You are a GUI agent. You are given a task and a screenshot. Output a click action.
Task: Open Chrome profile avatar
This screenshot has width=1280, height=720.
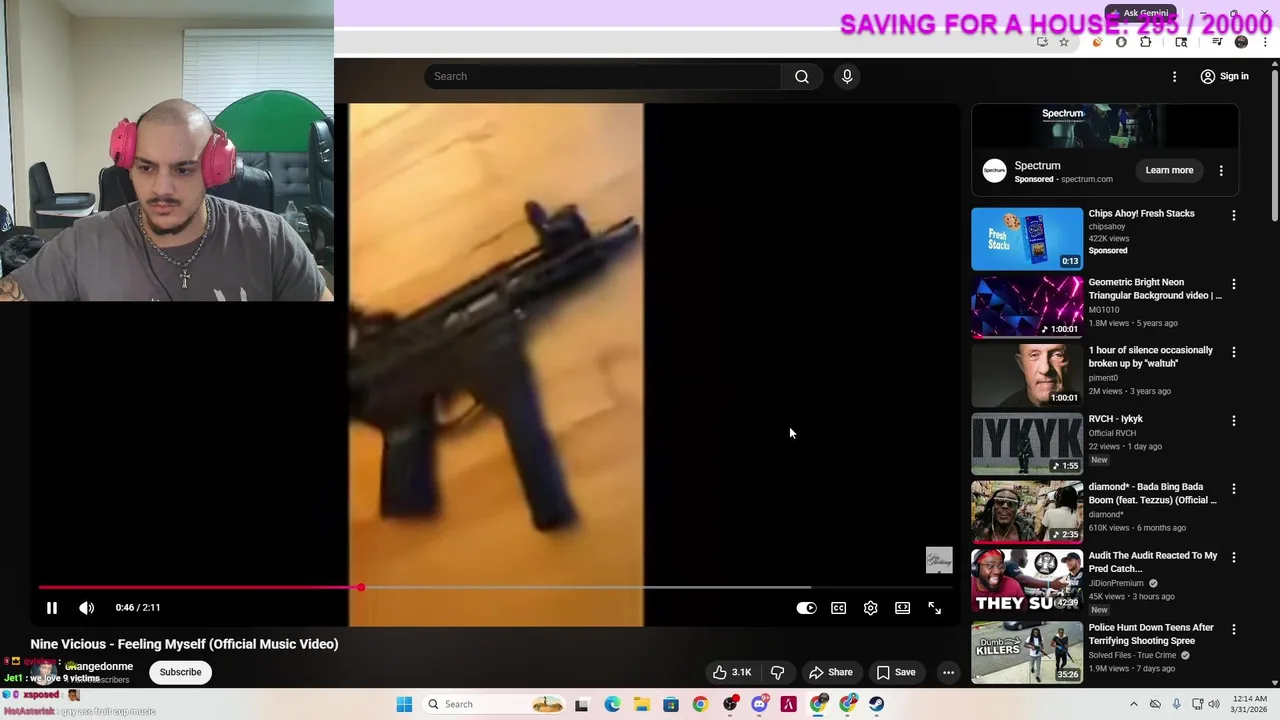1241,42
